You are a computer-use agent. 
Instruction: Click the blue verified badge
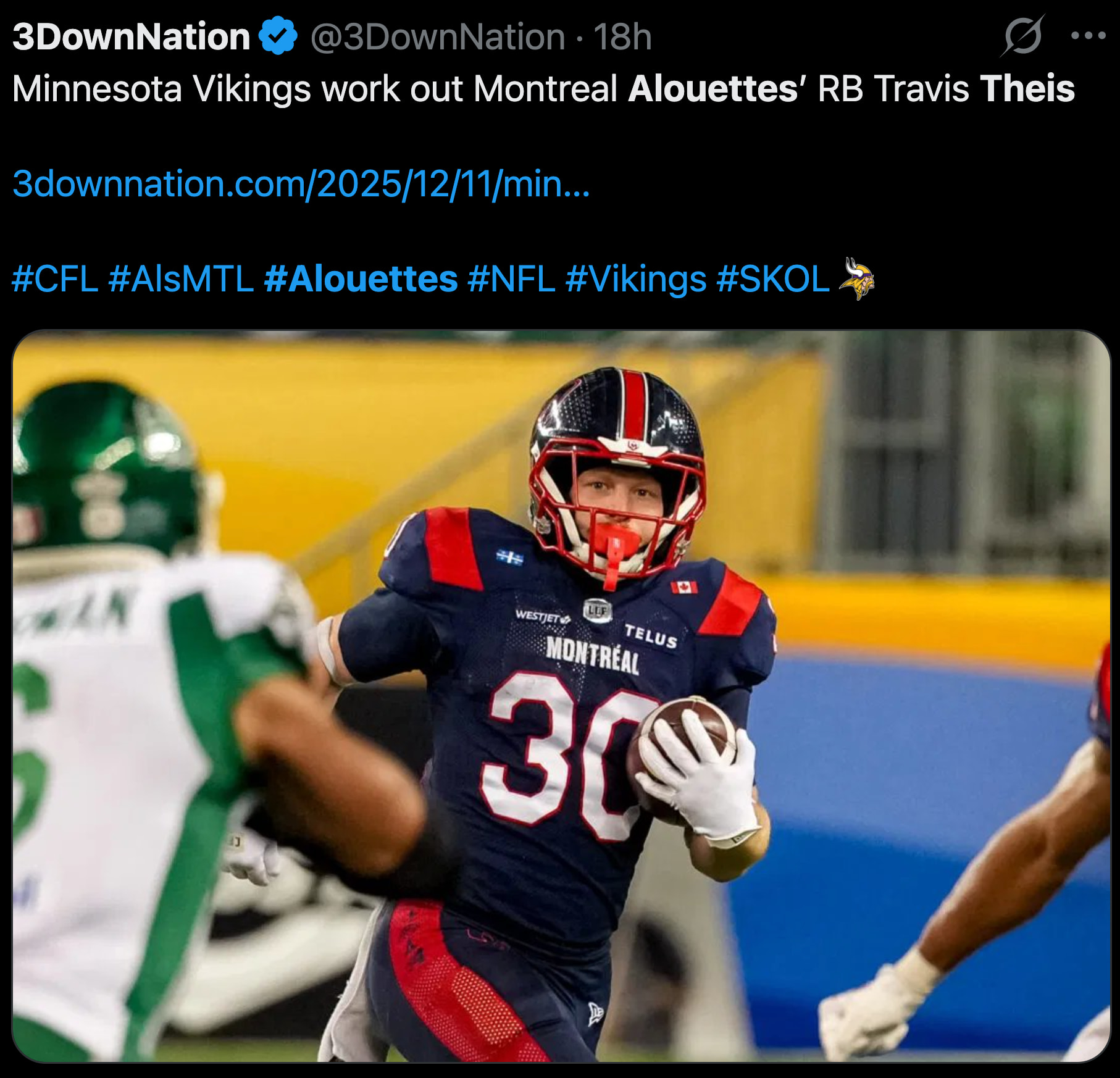[x=278, y=36]
